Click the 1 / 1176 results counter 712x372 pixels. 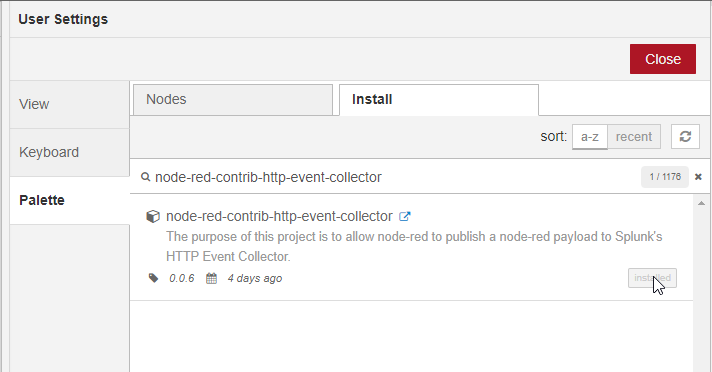tap(665, 177)
